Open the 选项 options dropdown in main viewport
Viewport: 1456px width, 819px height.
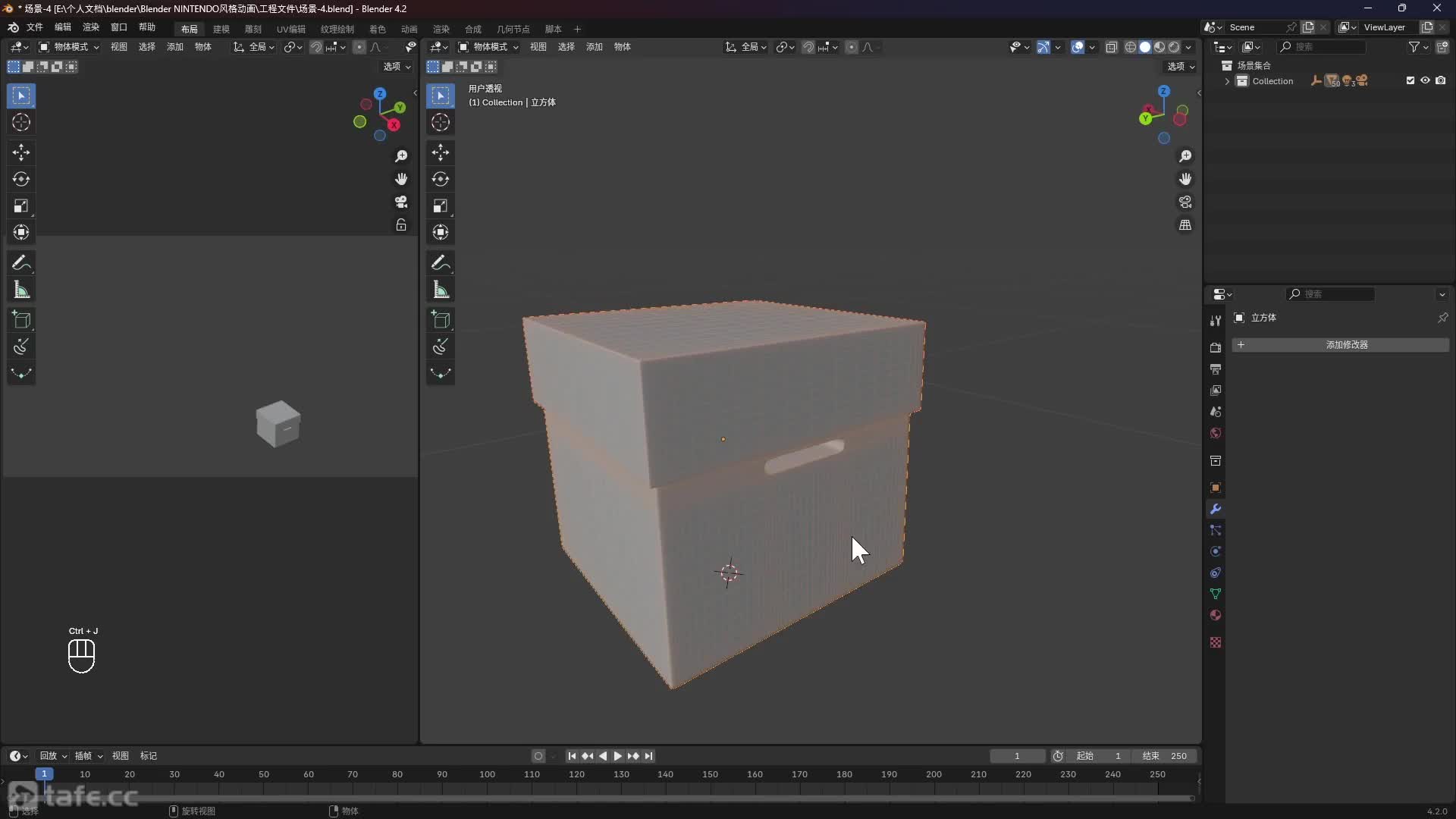(x=1181, y=67)
